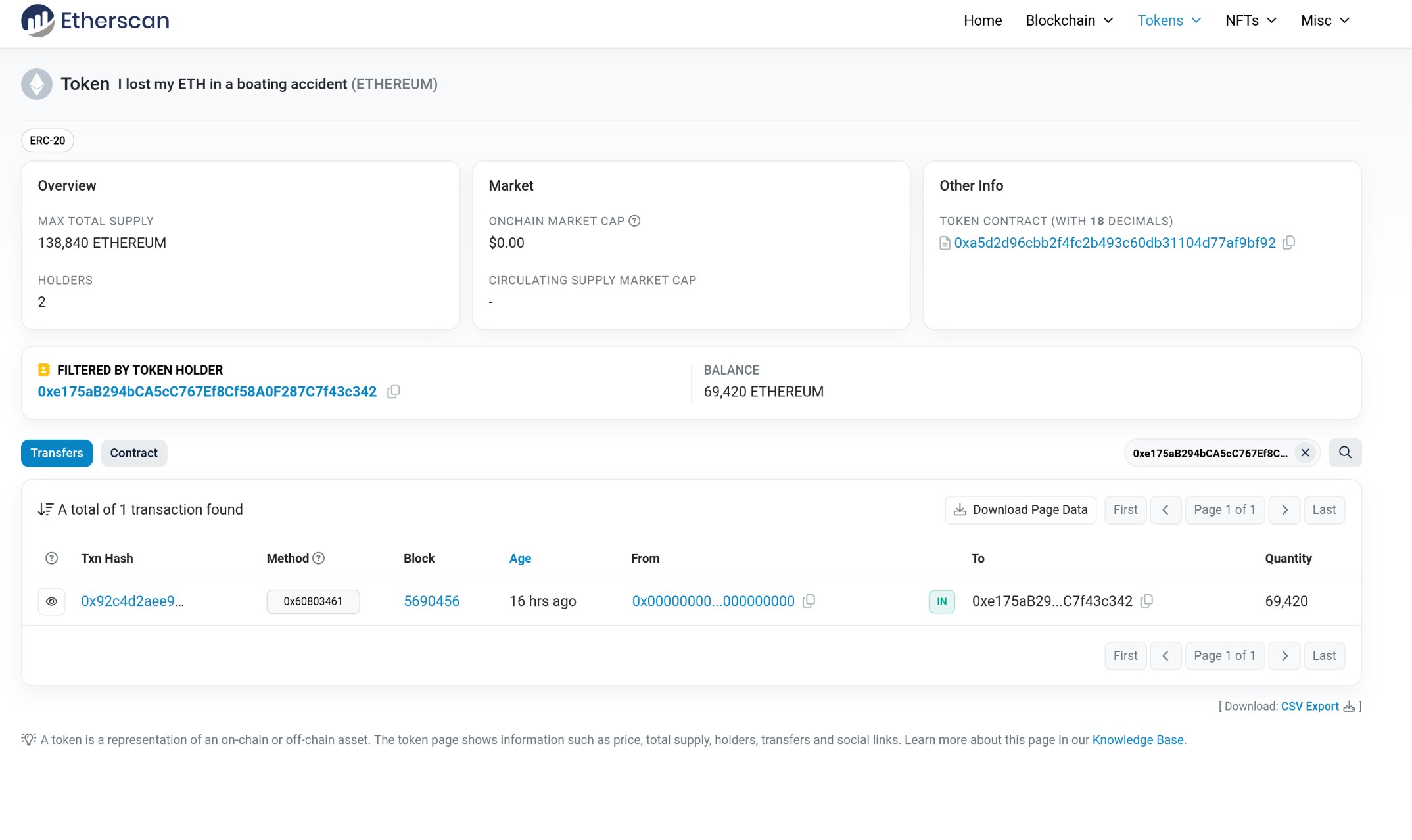Image resolution: width=1412 pixels, height=840 pixels.
Task: Copy the filtered token holder address
Action: pyautogui.click(x=393, y=392)
